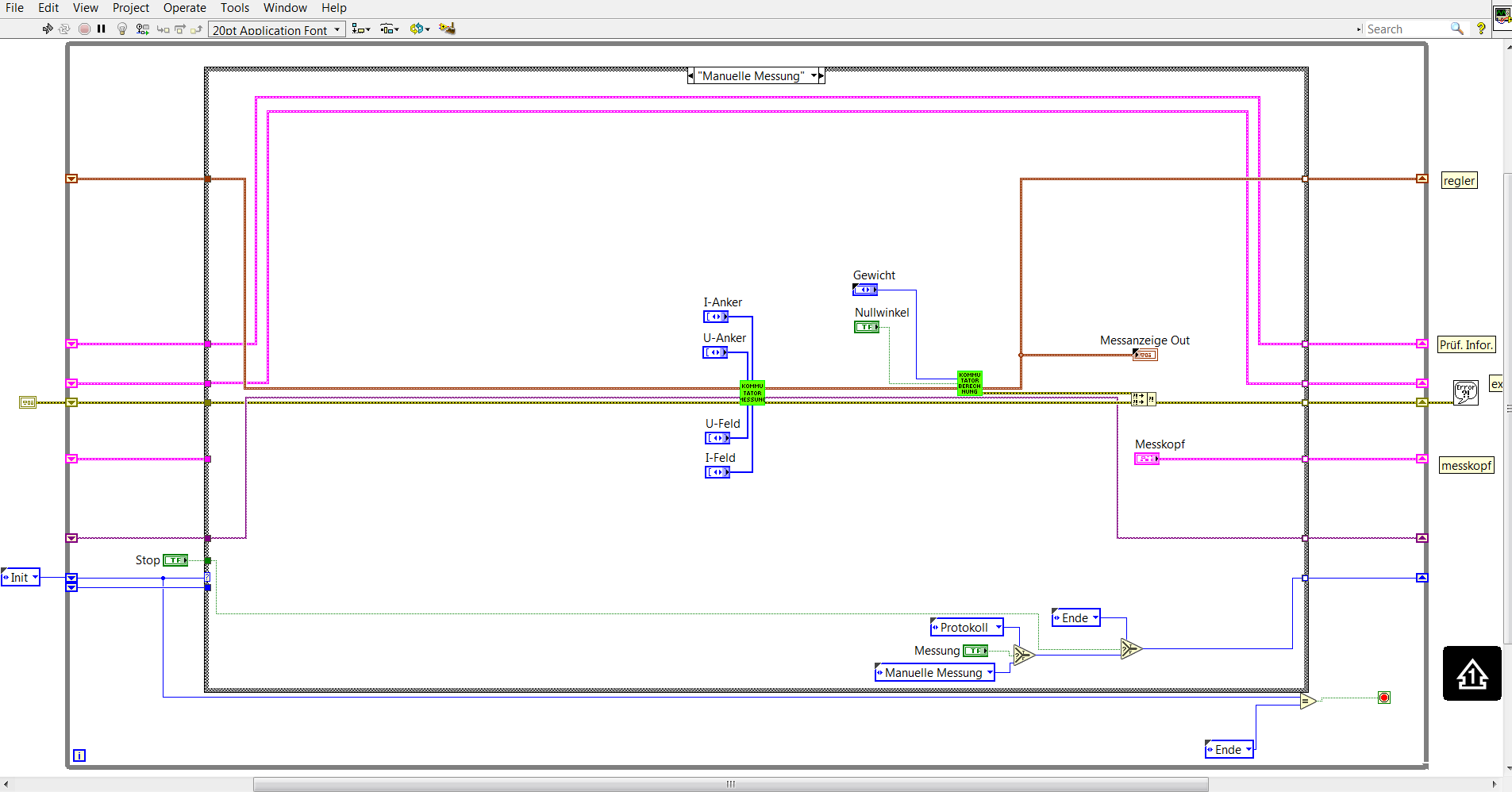
Task: Click into the Search input field
Action: [x=1403, y=29]
